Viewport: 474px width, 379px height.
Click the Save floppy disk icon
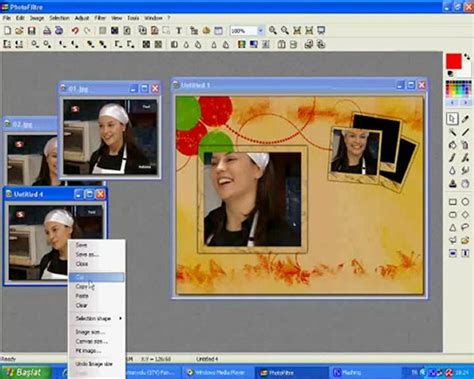click(x=32, y=31)
